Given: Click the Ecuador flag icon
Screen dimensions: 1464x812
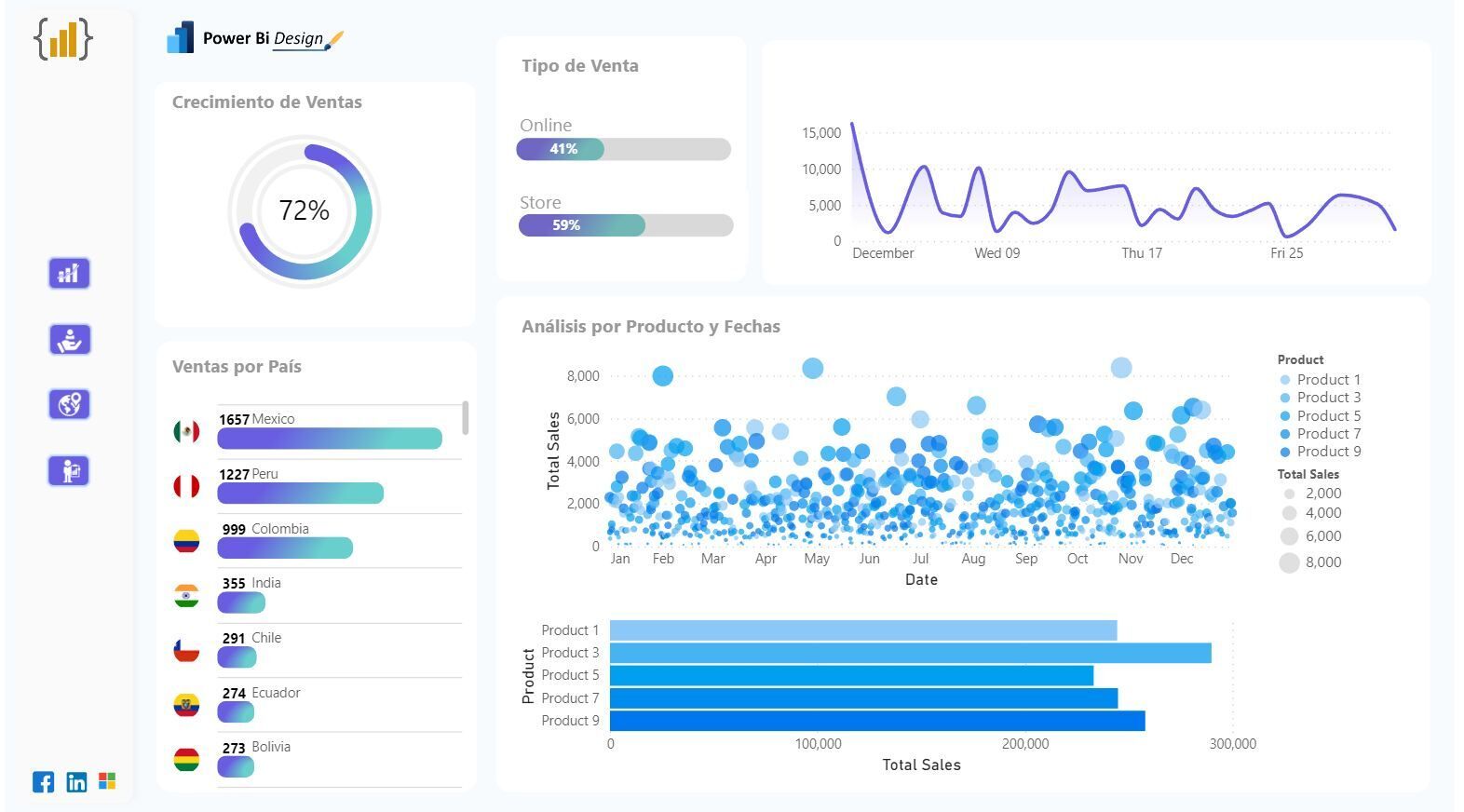Looking at the screenshot, I should pyautogui.click(x=186, y=705).
